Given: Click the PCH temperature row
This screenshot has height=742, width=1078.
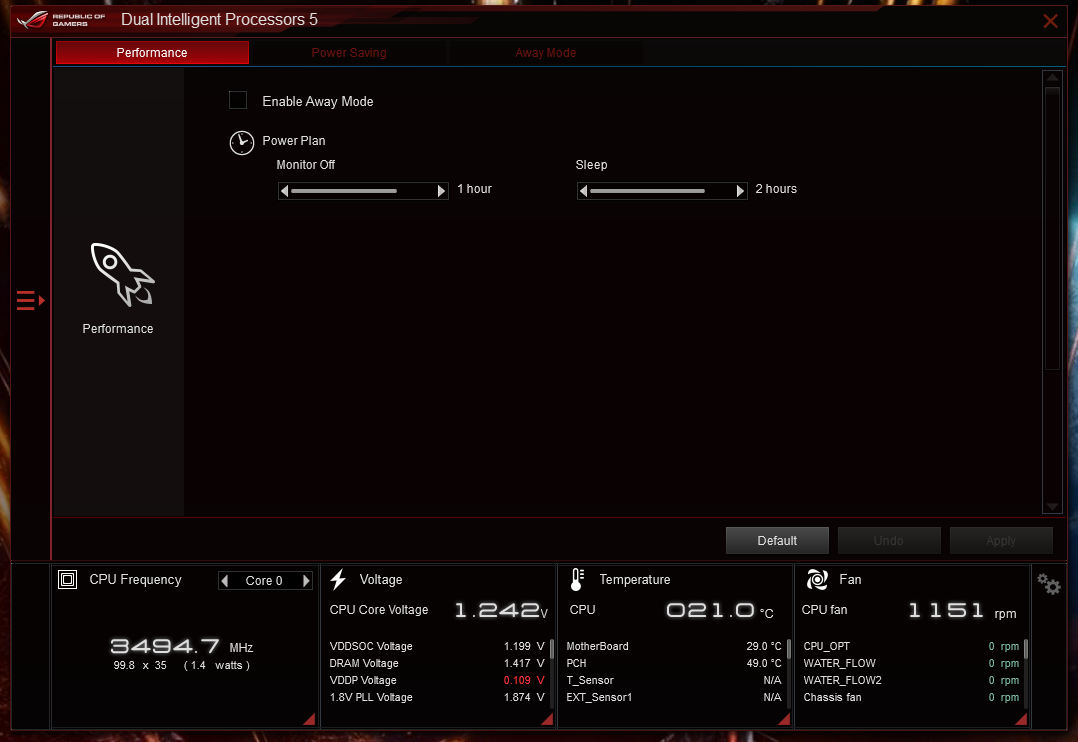Looking at the screenshot, I should pyautogui.click(x=674, y=664).
